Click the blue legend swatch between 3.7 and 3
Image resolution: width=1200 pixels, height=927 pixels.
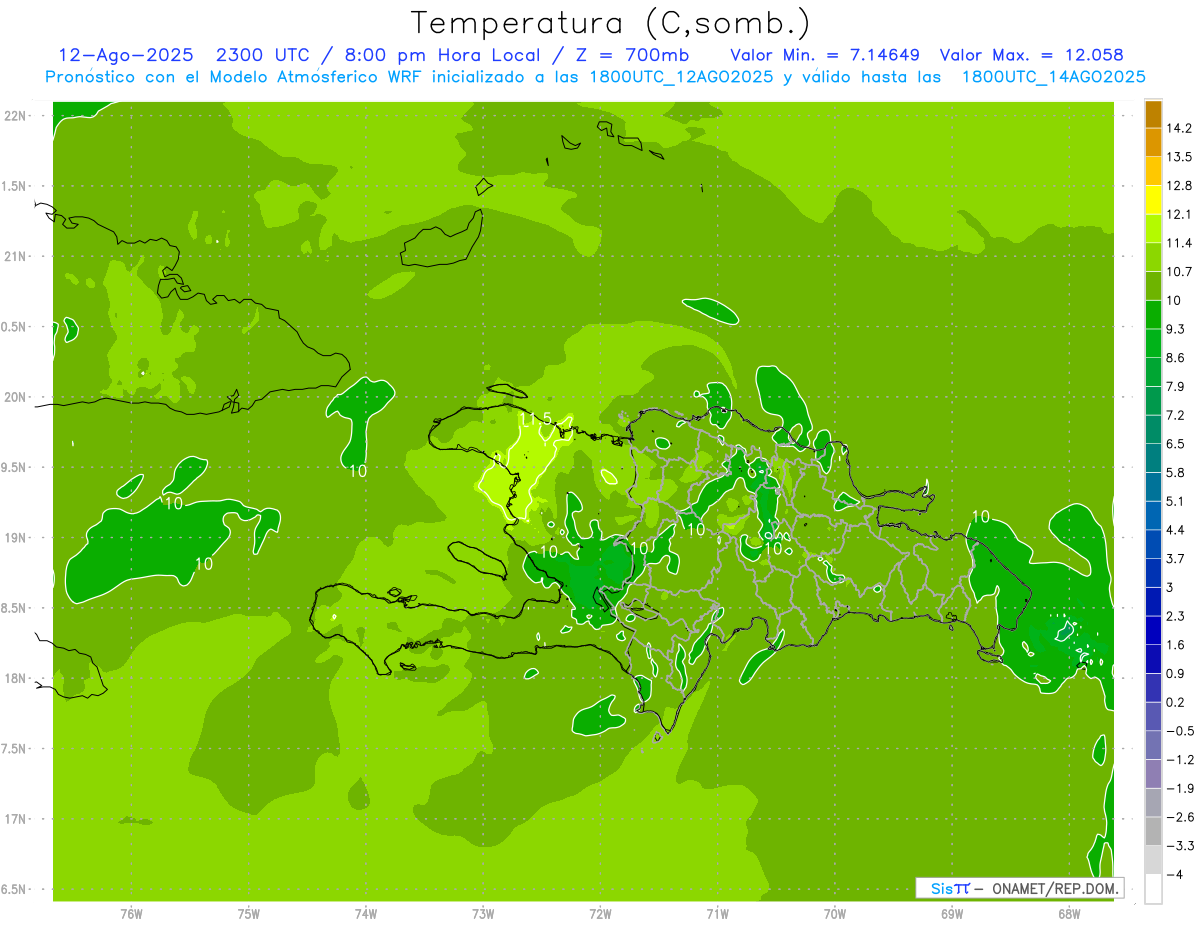[1153, 573]
